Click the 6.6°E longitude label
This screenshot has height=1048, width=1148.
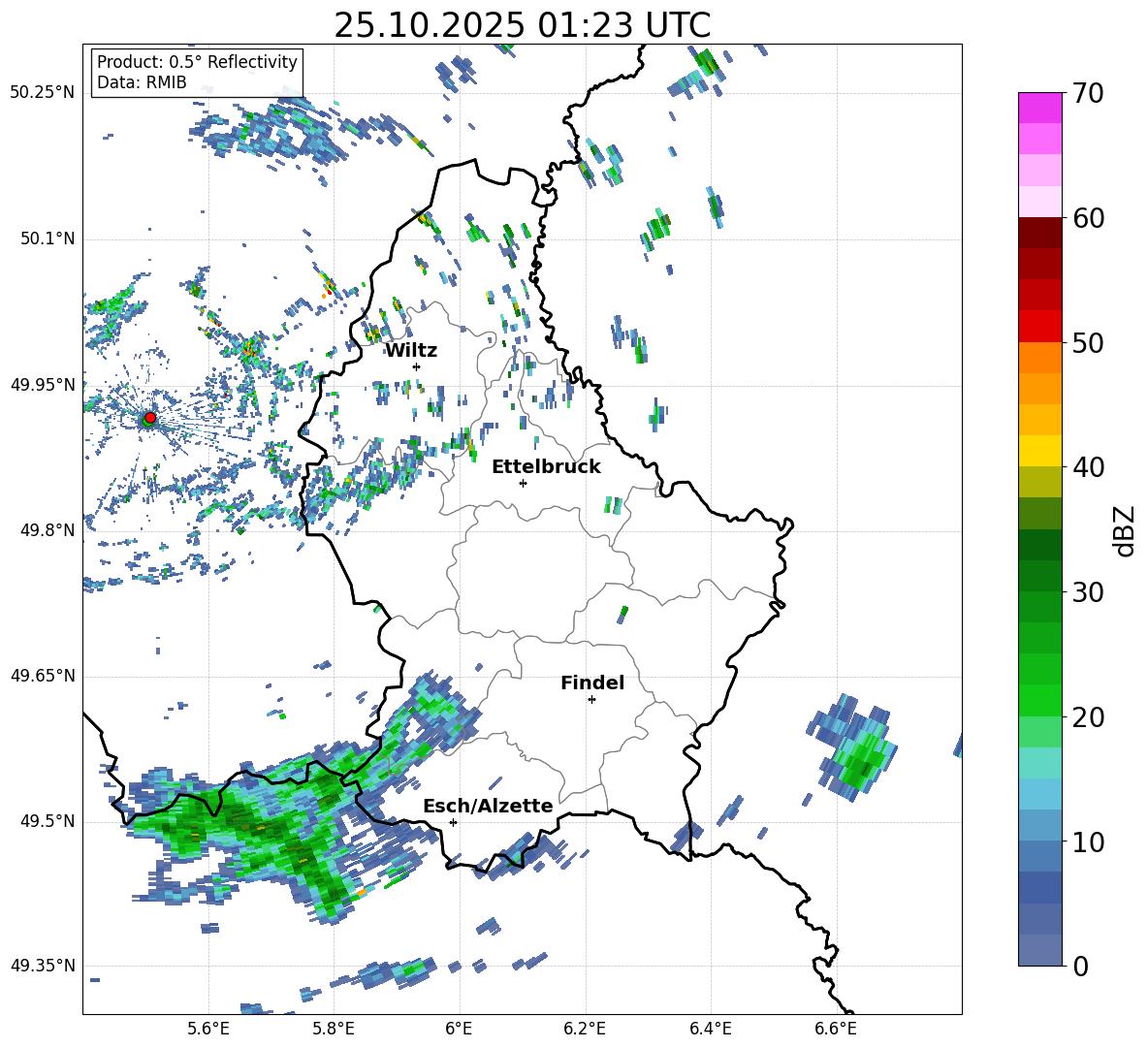coord(836,1029)
